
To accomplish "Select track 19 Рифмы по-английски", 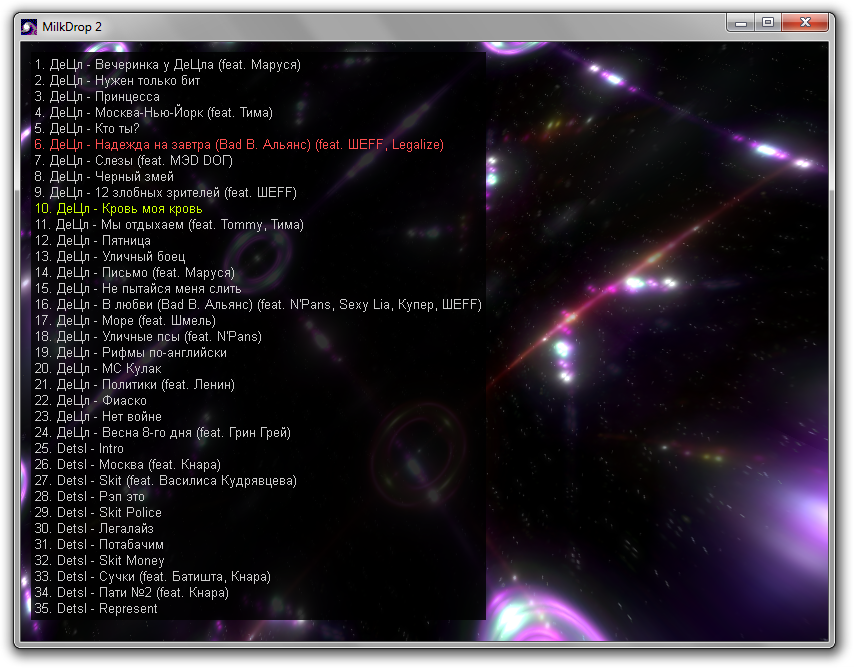I will pyautogui.click(x=130, y=353).
